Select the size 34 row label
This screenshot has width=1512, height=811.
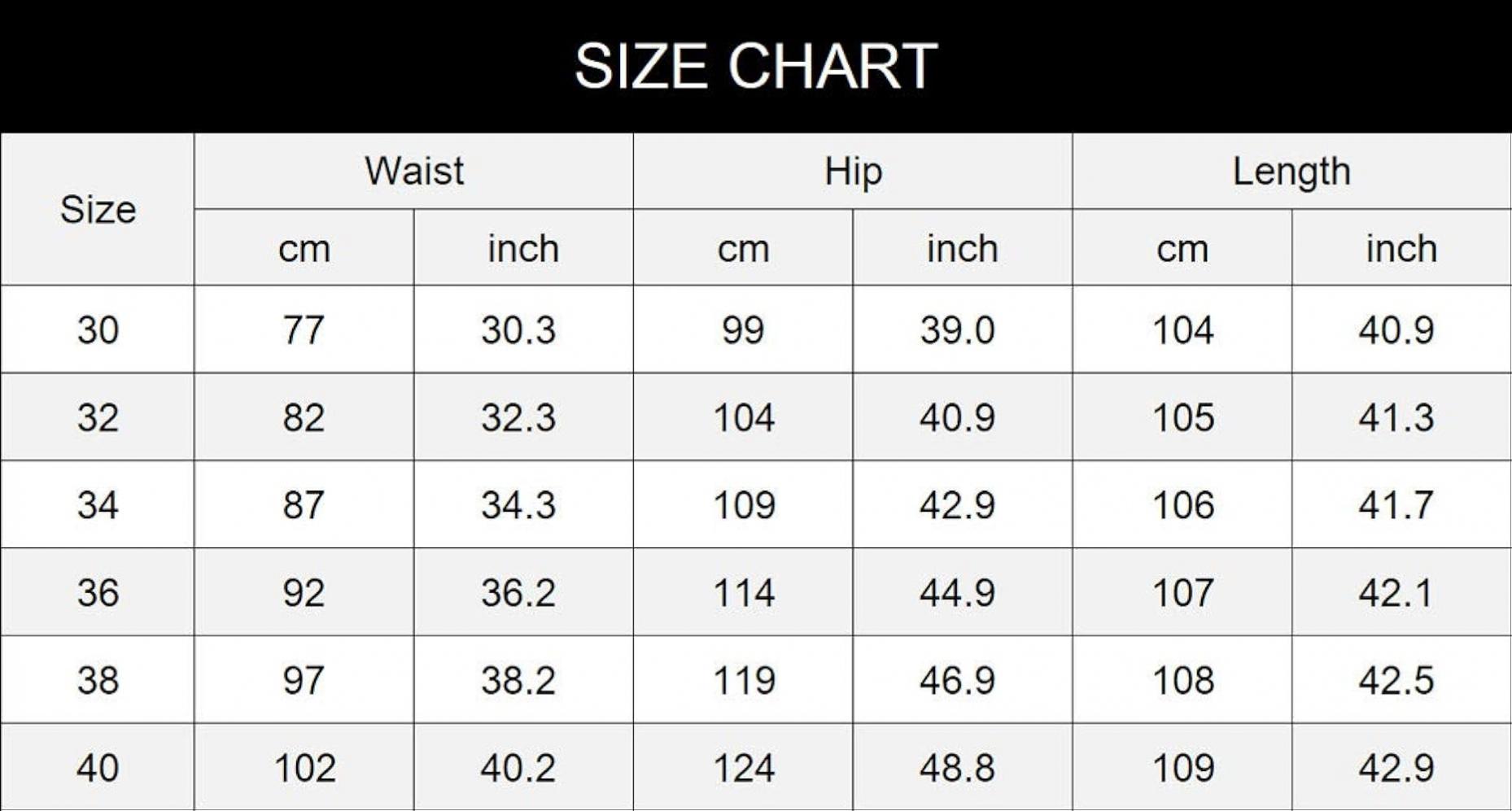point(98,505)
